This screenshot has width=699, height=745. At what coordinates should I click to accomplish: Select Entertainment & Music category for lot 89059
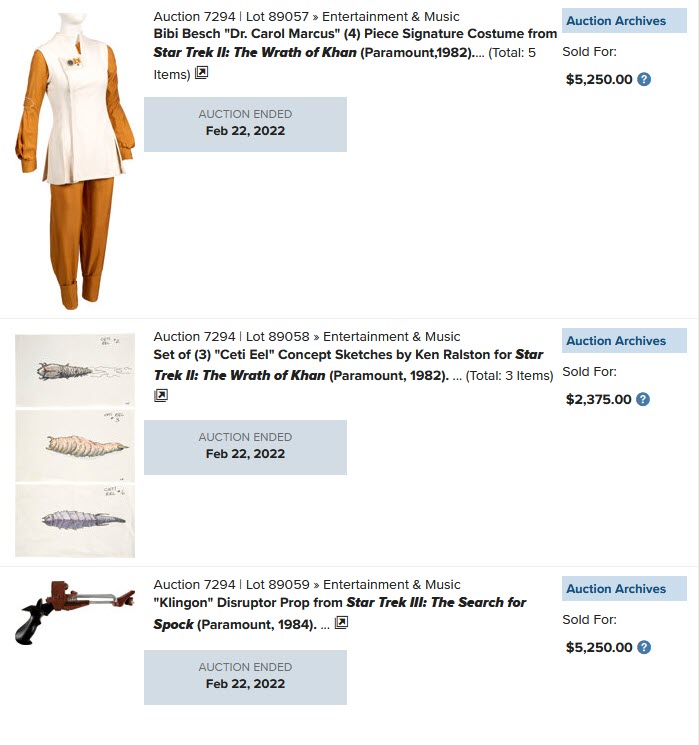coord(392,584)
